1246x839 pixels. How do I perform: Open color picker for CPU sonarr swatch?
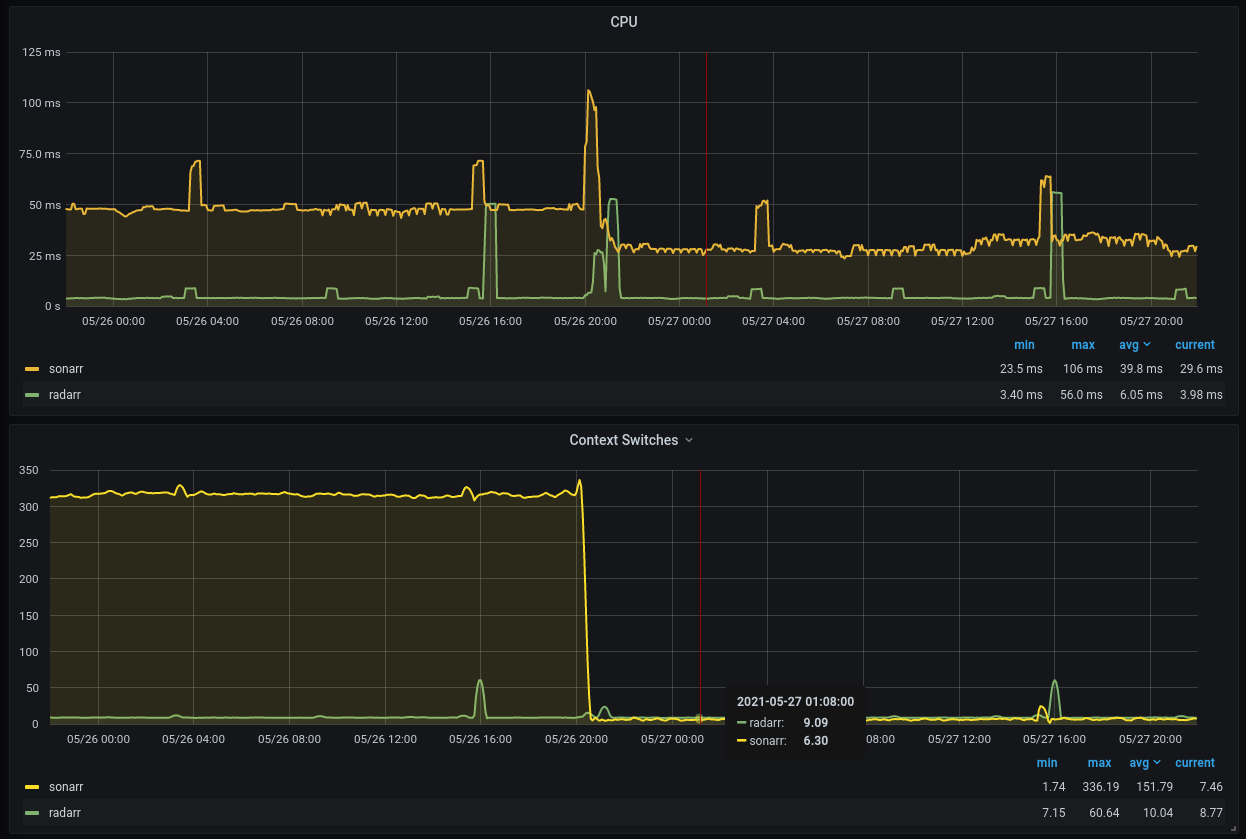[31, 369]
